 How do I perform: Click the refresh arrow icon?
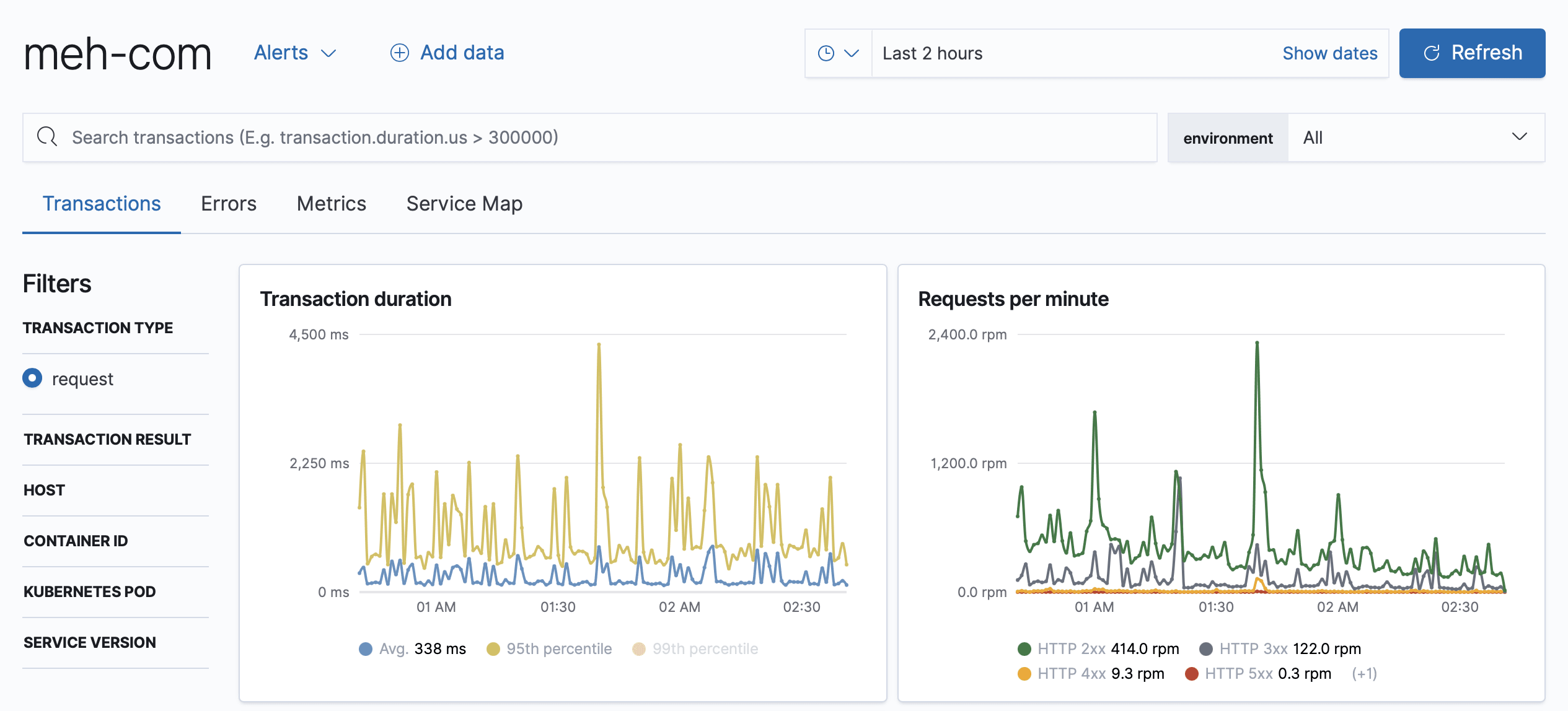1432,53
